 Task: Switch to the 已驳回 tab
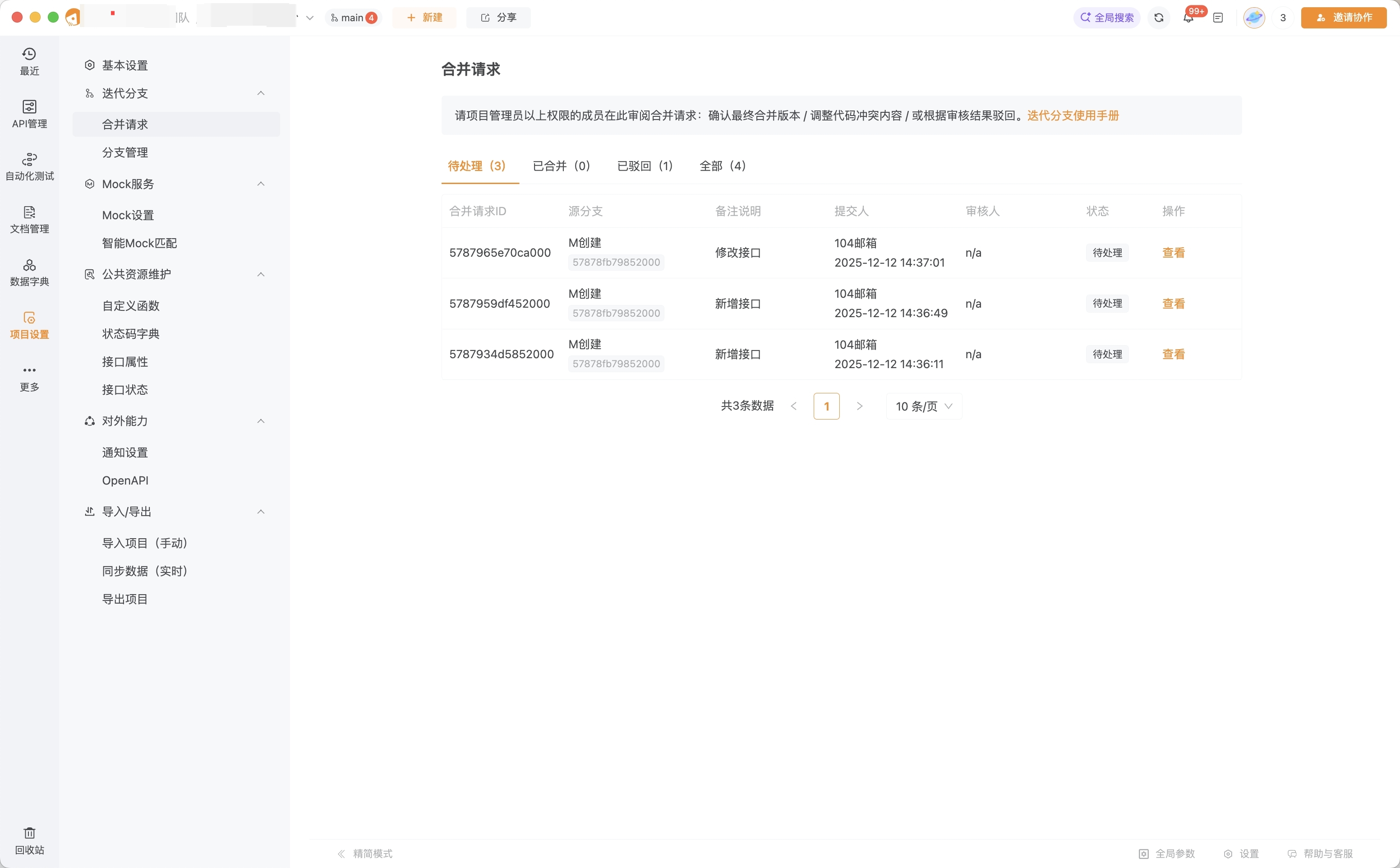pos(645,166)
